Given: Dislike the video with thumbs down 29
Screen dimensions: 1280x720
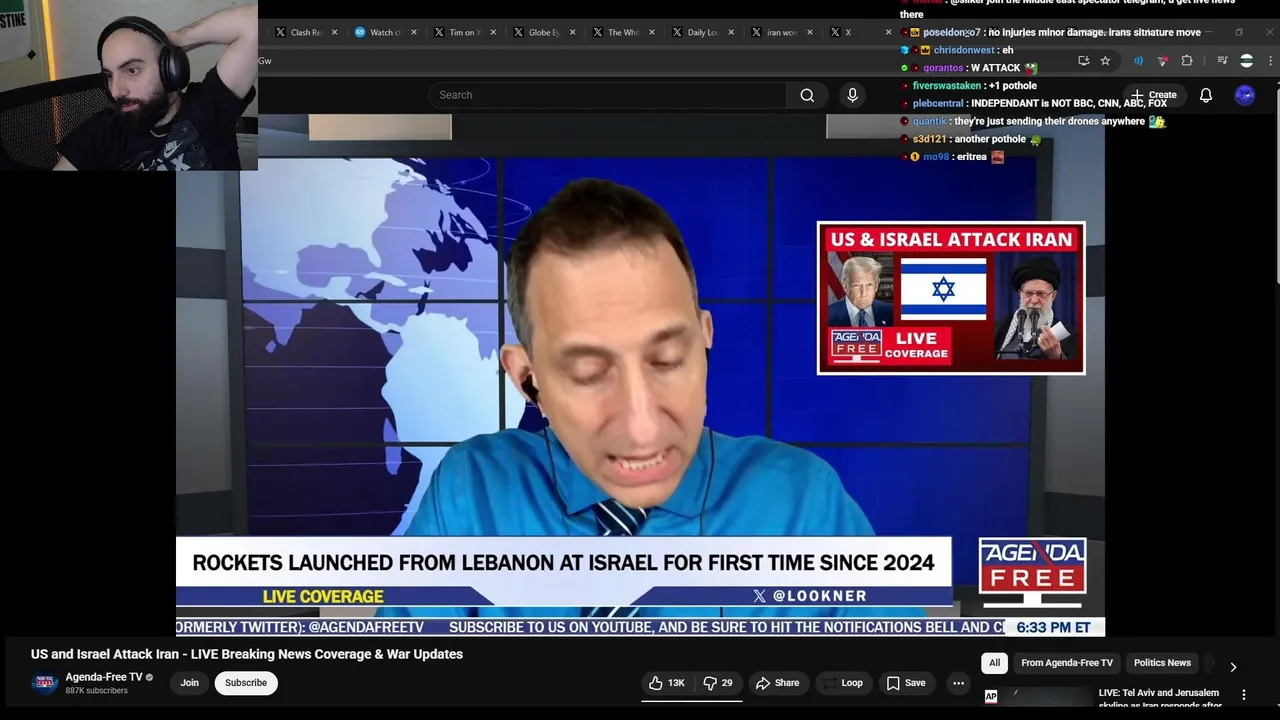Looking at the screenshot, I should tap(718, 683).
